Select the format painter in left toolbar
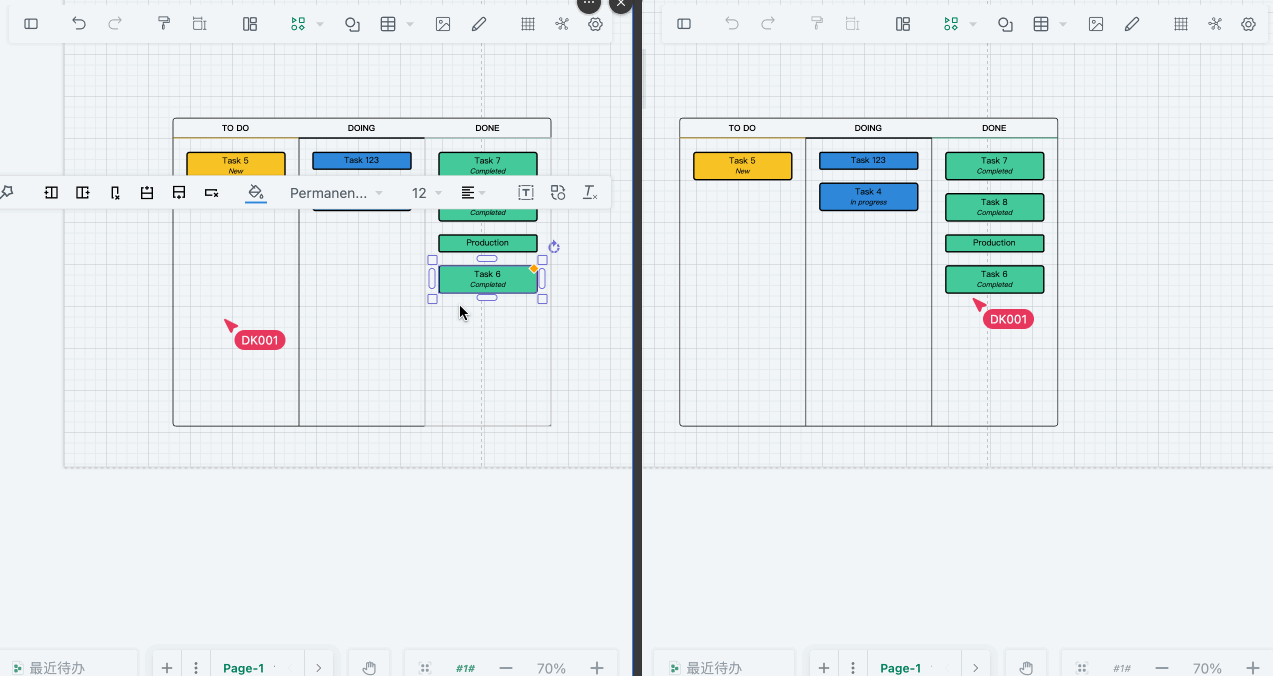 [164, 24]
